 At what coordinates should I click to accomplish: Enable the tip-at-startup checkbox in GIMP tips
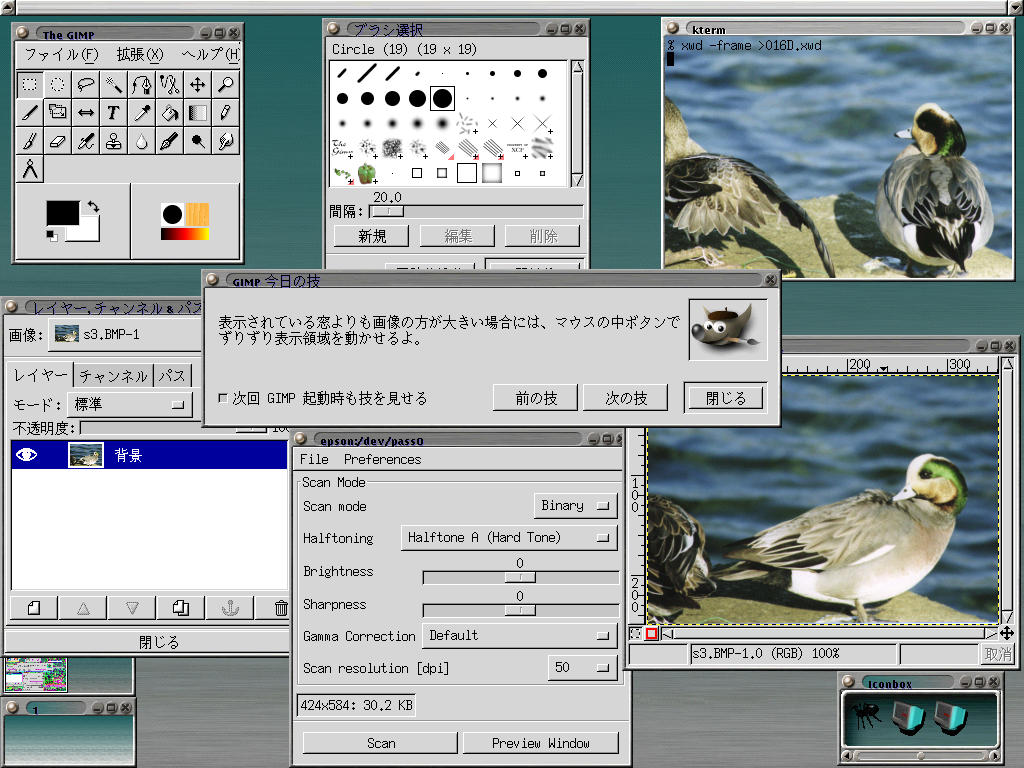tap(223, 398)
